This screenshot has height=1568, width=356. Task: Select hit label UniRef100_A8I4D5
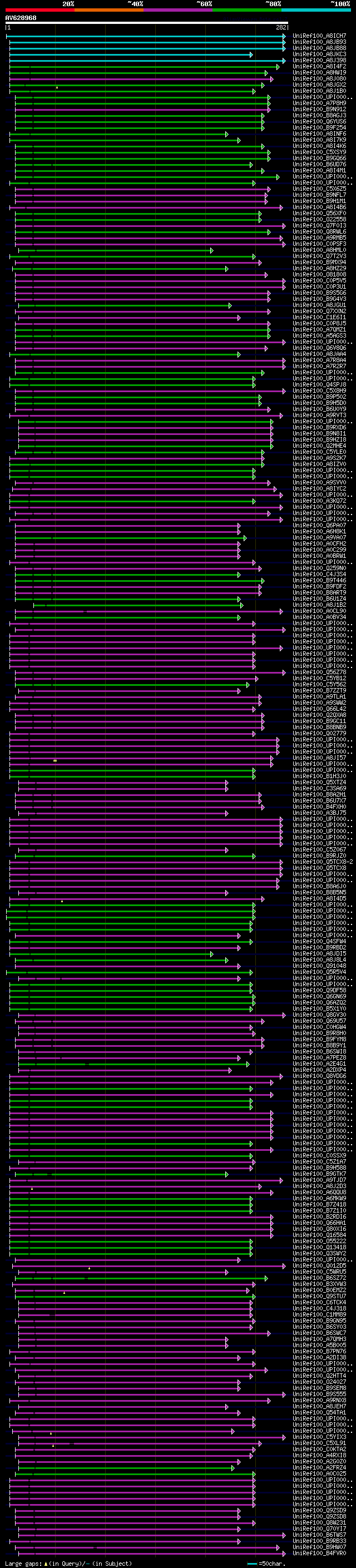(x=319, y=899)
